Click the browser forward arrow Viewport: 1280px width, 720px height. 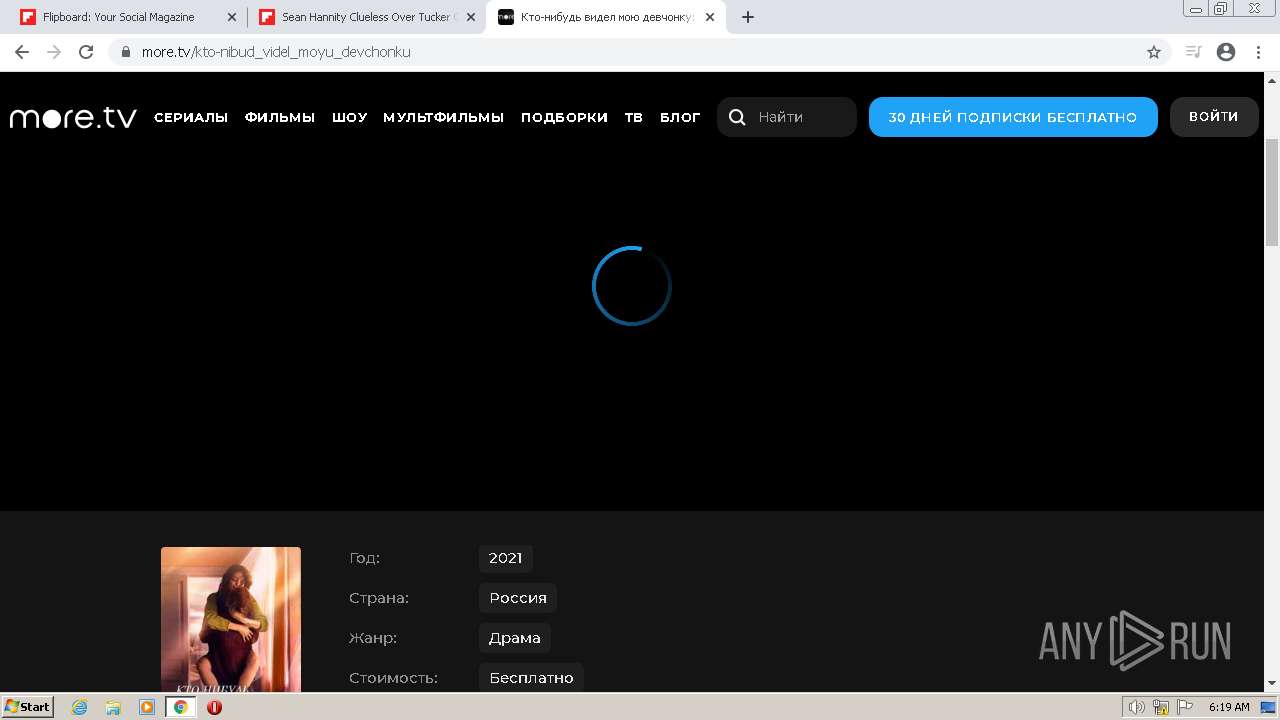(x=54, y=52)
